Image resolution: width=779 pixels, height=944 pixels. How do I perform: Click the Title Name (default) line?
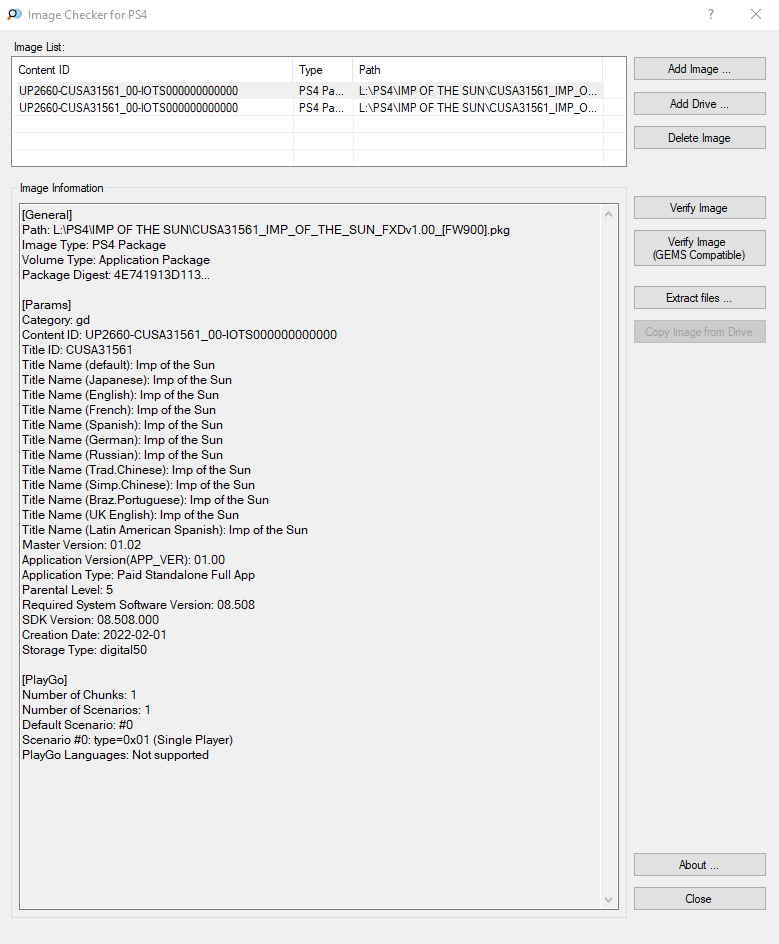point(119,365)
